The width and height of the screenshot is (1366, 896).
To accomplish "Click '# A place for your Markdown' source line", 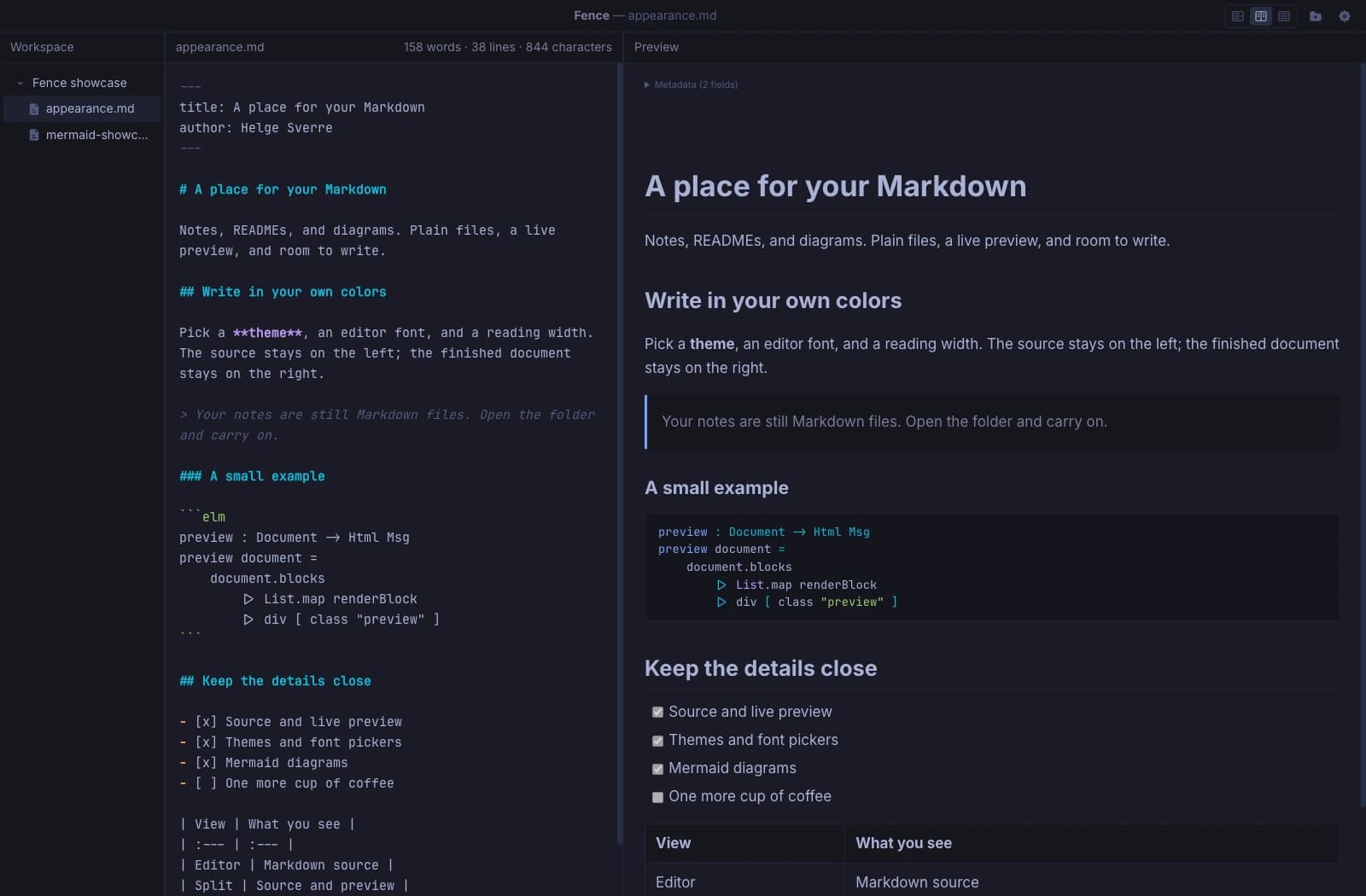I will pos(283,189).
